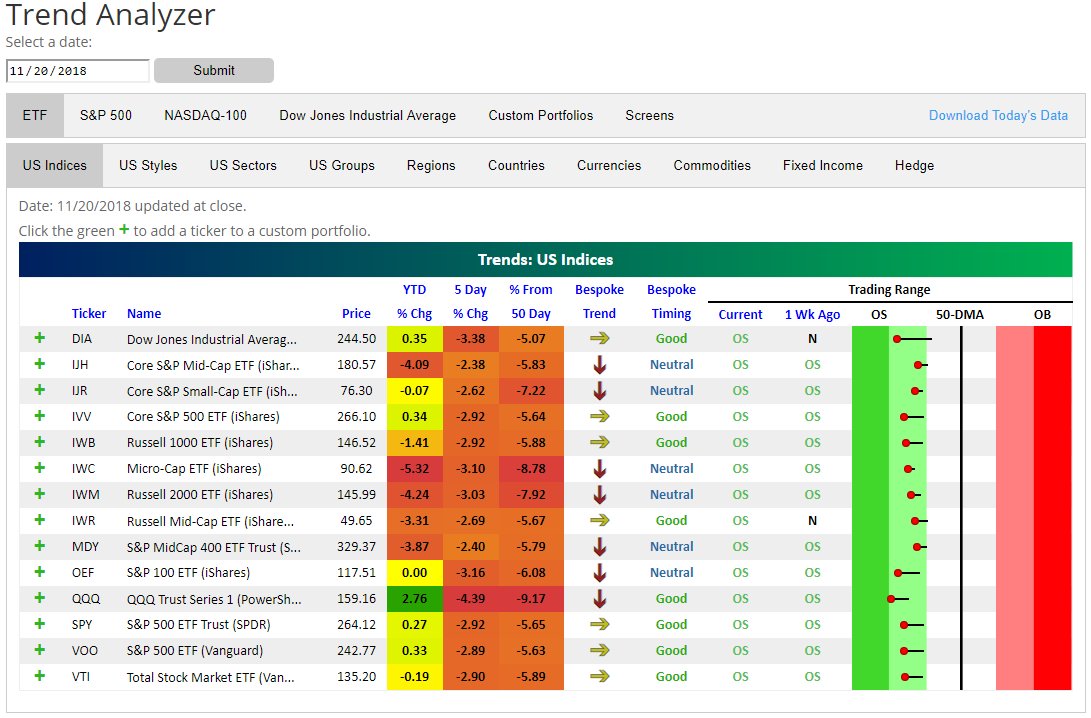This screenshot has height=718, width=1091.
Task: Add IJR ticker using its green plus
Action: click(40, 390)
